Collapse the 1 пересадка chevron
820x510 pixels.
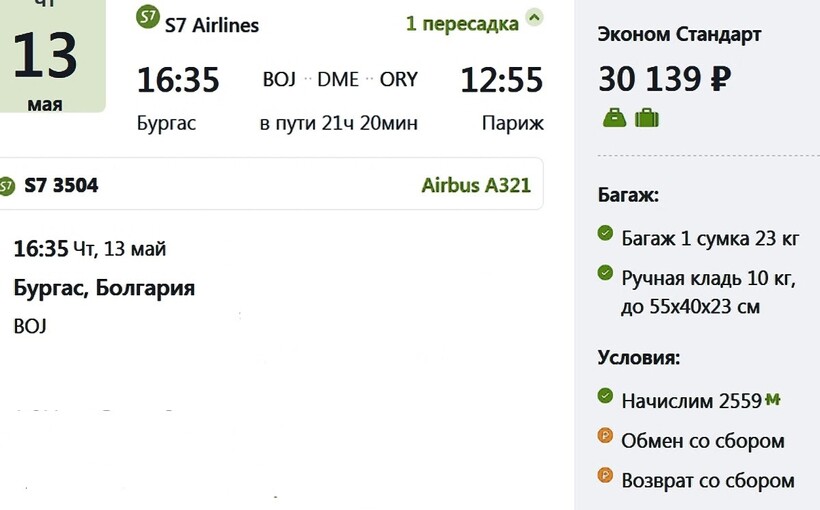(x=534, y=17)
